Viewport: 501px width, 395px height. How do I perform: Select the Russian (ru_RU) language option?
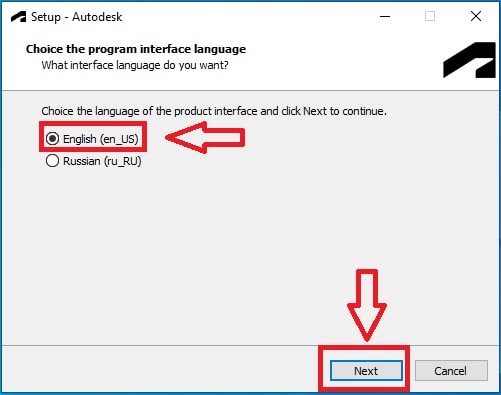tap(94, 161)
